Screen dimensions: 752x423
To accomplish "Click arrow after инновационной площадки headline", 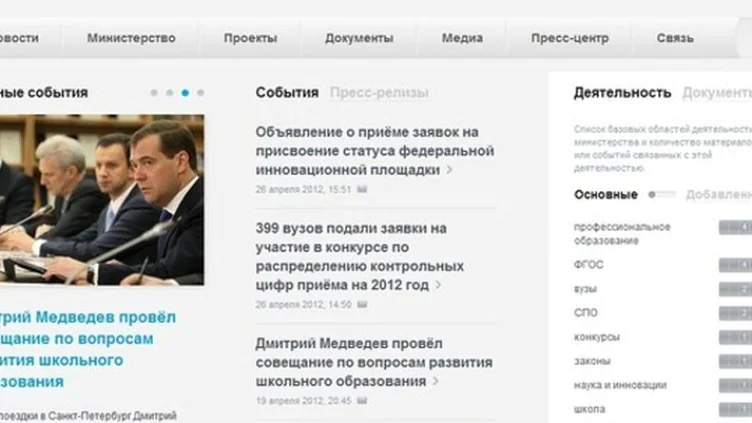I will (449, 170).
